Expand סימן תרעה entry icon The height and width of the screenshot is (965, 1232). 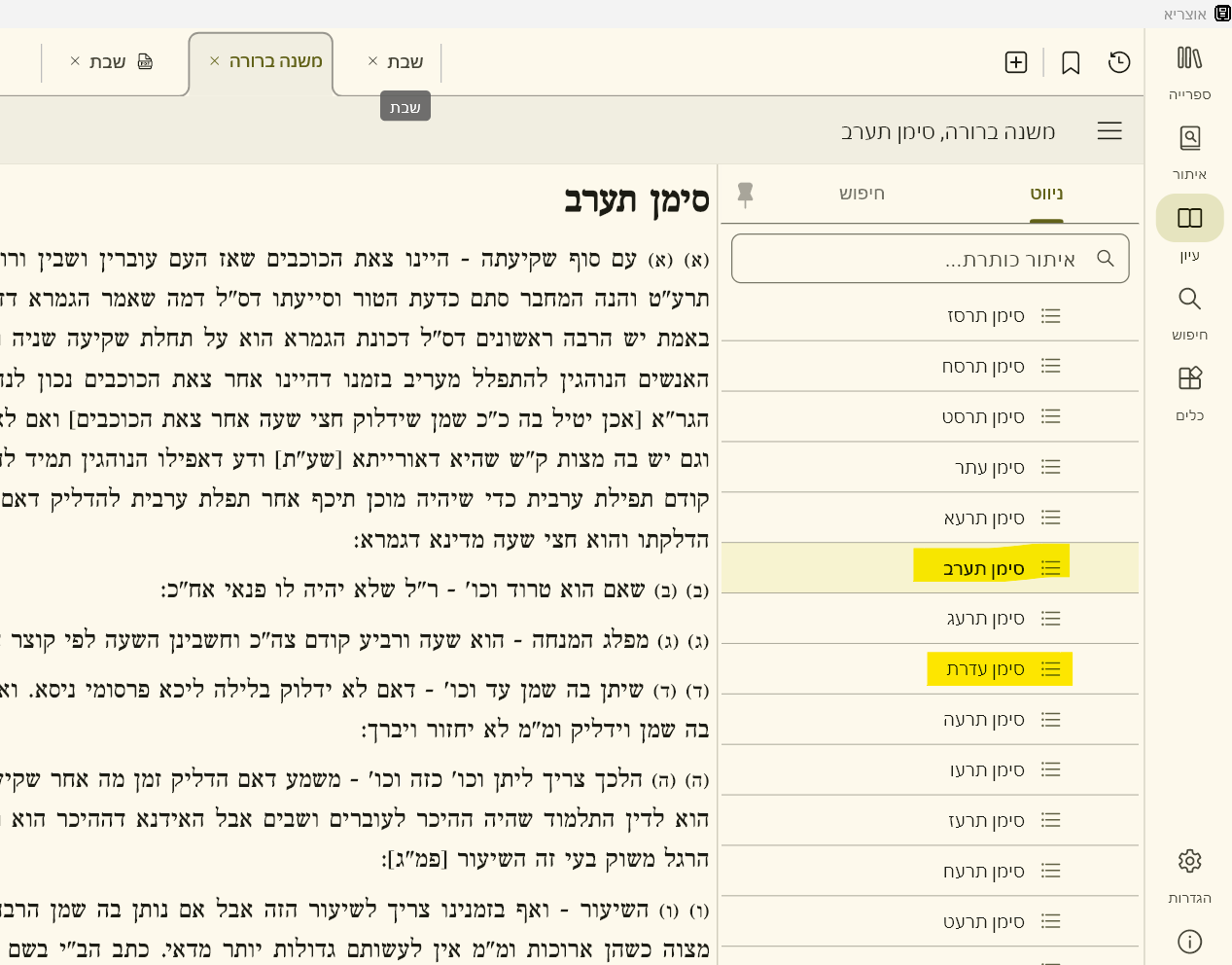coord(1051,720)
